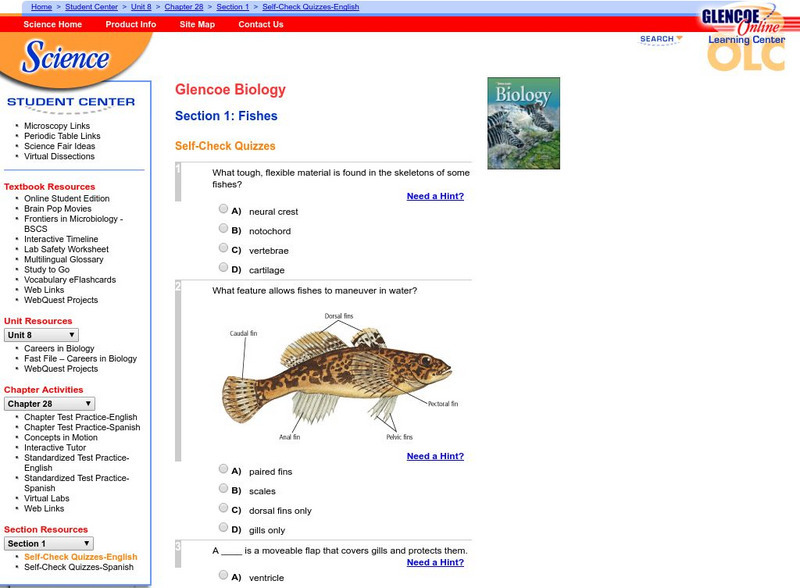The width and height of the screenshot is (800, 588).
Task: Choose answer A) ventricle for question 3
Action: (222, 575)
